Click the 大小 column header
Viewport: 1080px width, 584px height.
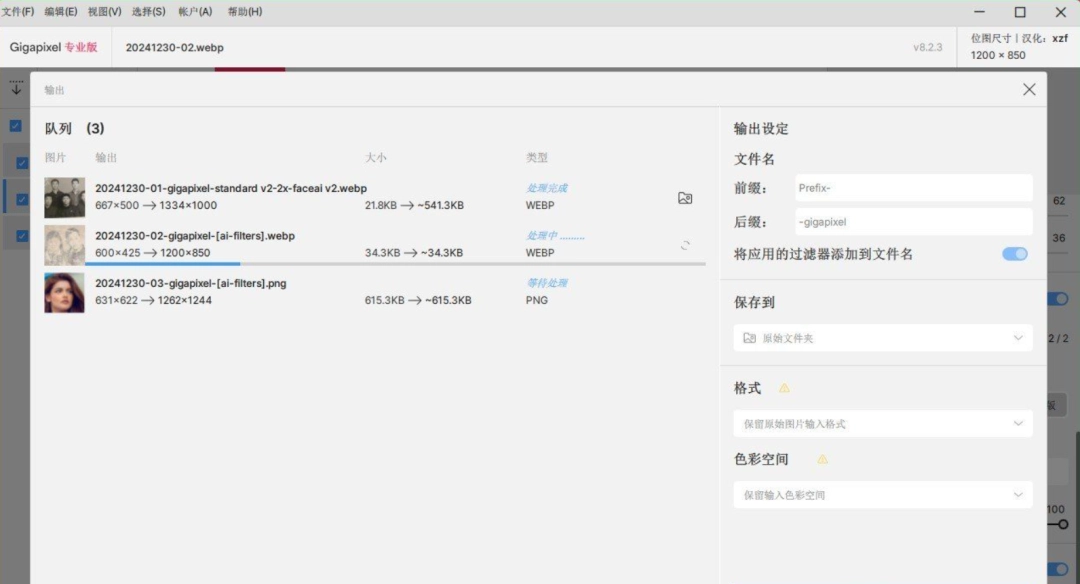375,158
